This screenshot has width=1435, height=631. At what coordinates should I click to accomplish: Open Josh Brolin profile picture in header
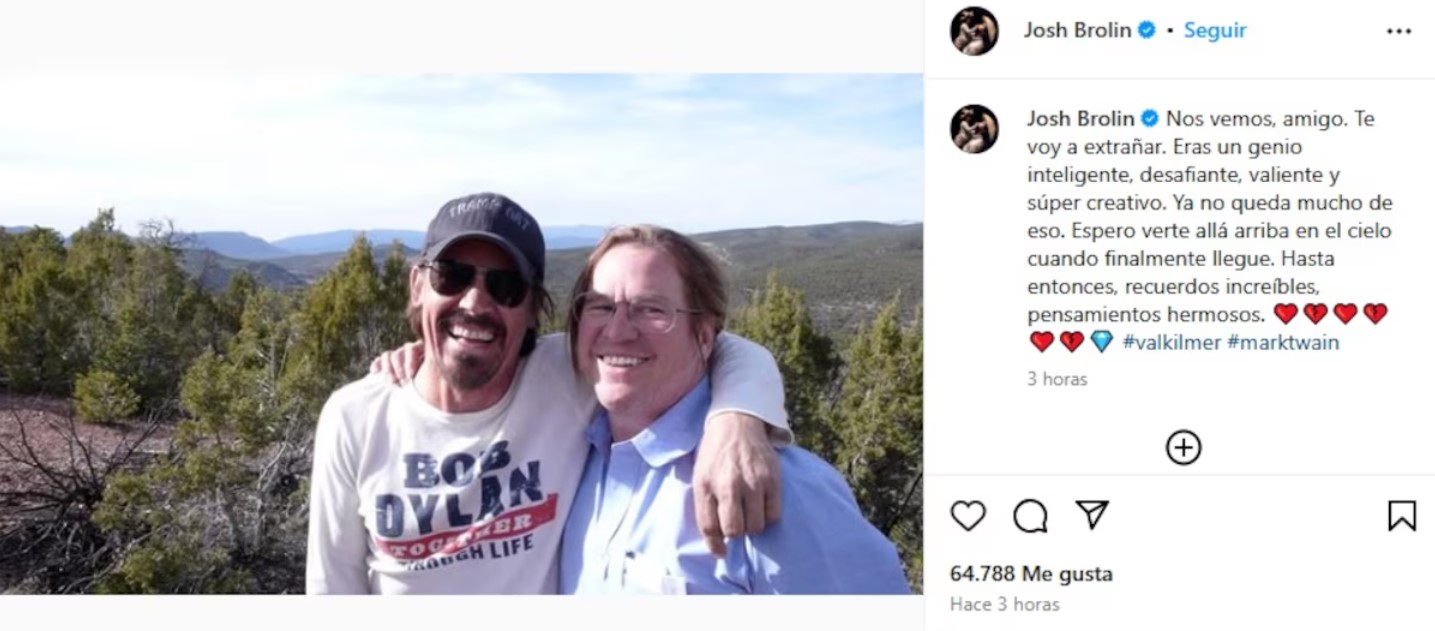974,31
